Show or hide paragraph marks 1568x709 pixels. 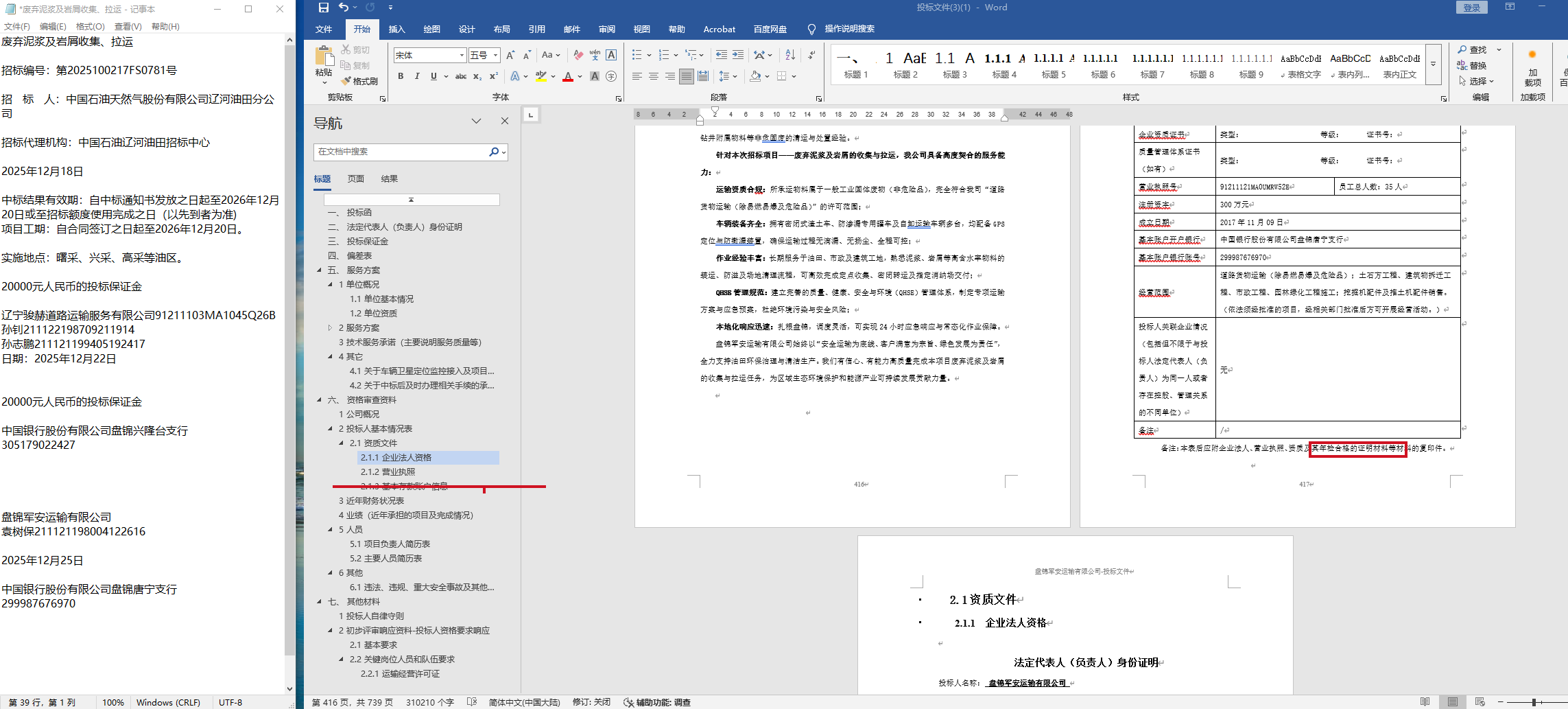coord(811,55)
